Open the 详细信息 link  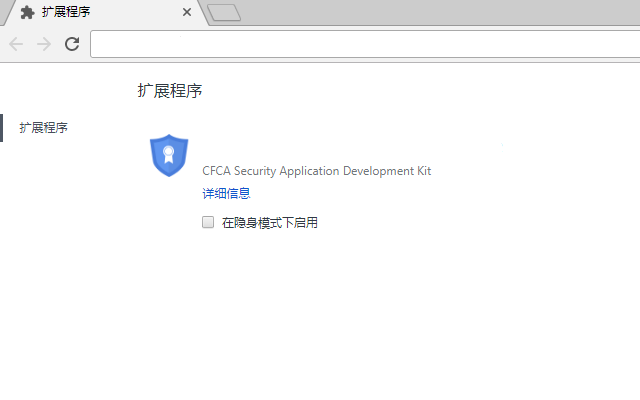(x=226, y=193)
